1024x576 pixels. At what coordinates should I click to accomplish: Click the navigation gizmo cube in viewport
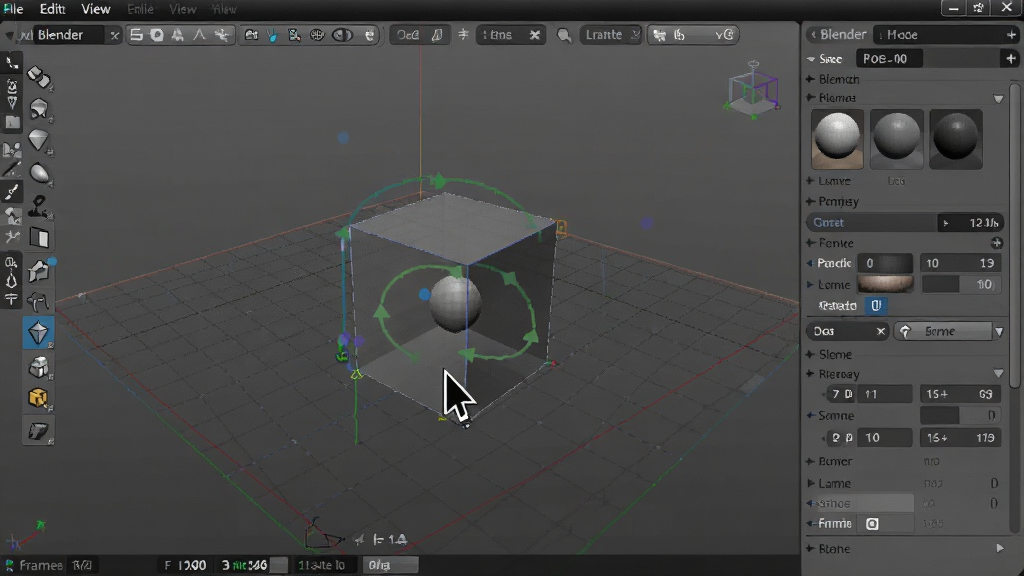(x=752, y=91)
